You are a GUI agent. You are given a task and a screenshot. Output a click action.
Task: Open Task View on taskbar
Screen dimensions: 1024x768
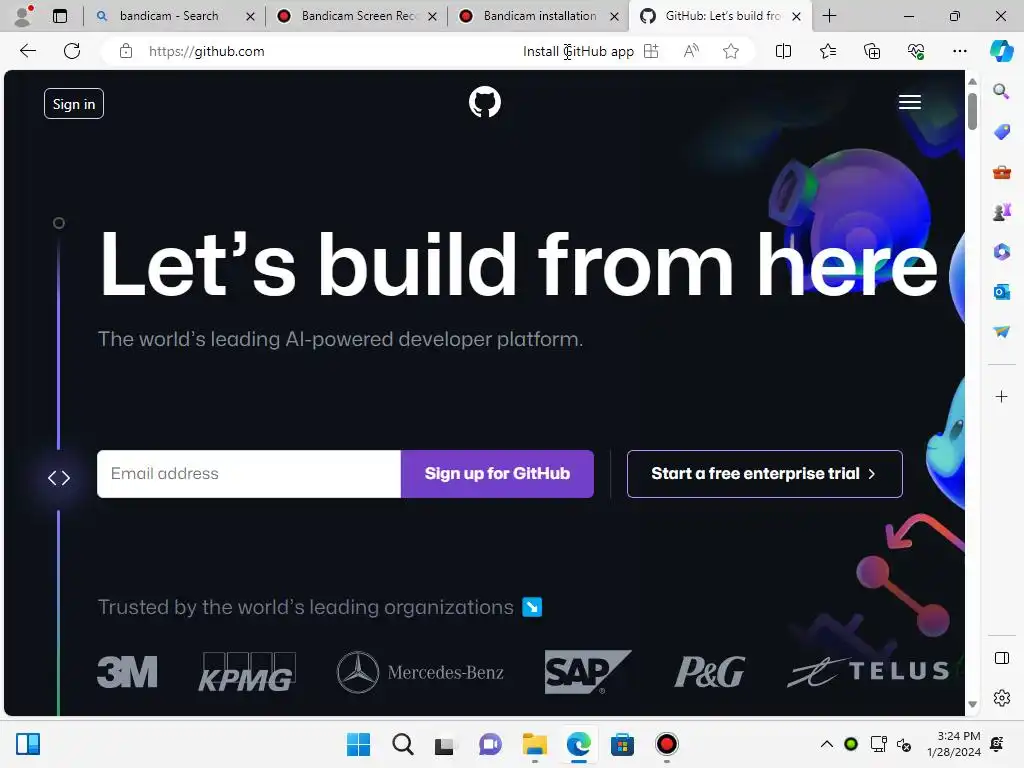click(x=445, y=744)
